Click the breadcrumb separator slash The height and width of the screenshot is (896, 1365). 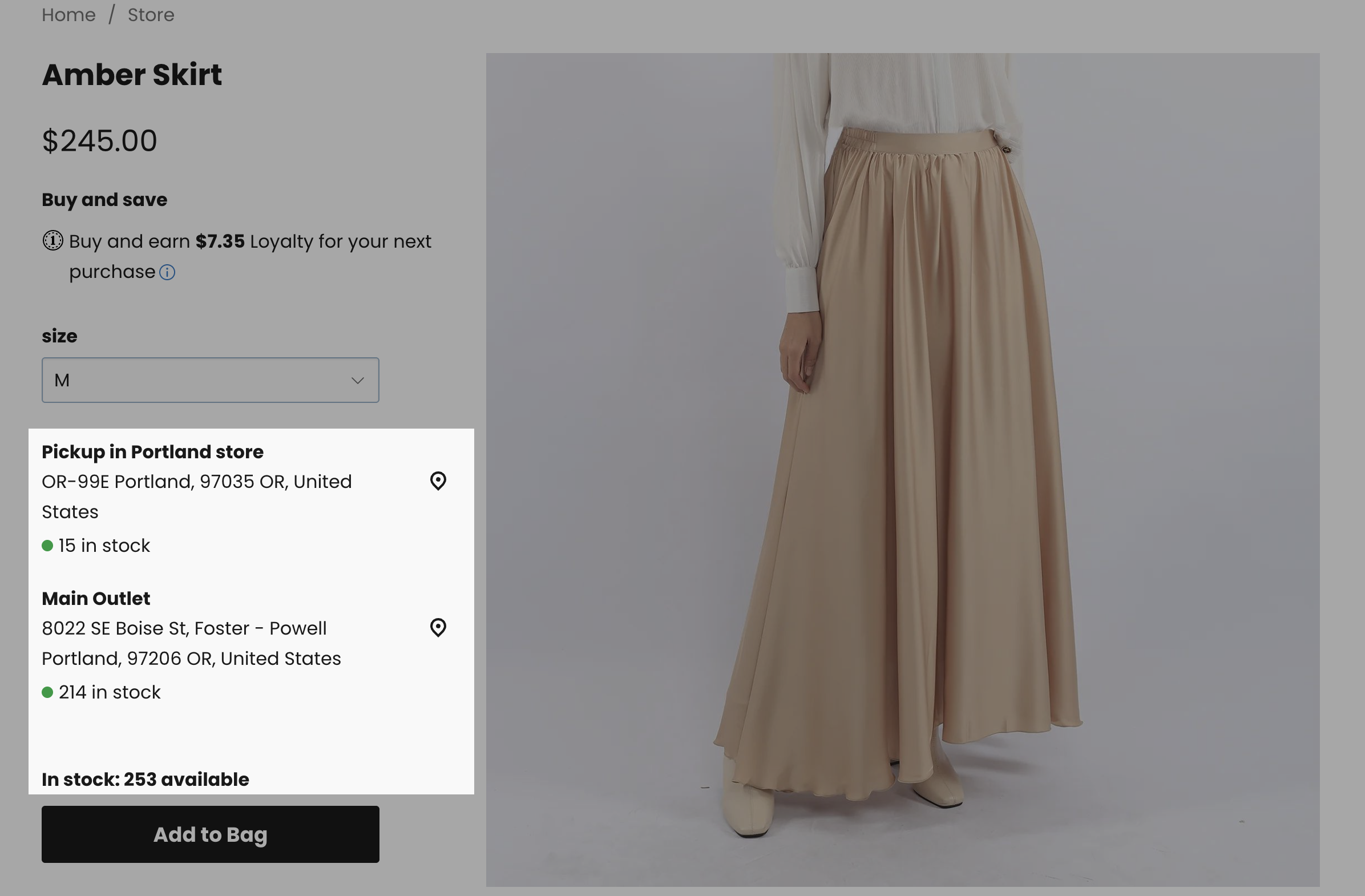(112, 14)
